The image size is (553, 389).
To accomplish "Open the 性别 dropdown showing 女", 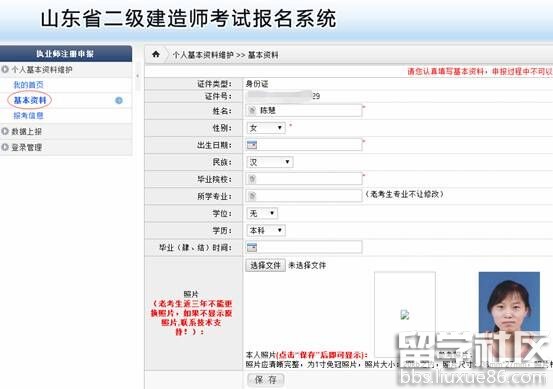I will pos(266,128).
